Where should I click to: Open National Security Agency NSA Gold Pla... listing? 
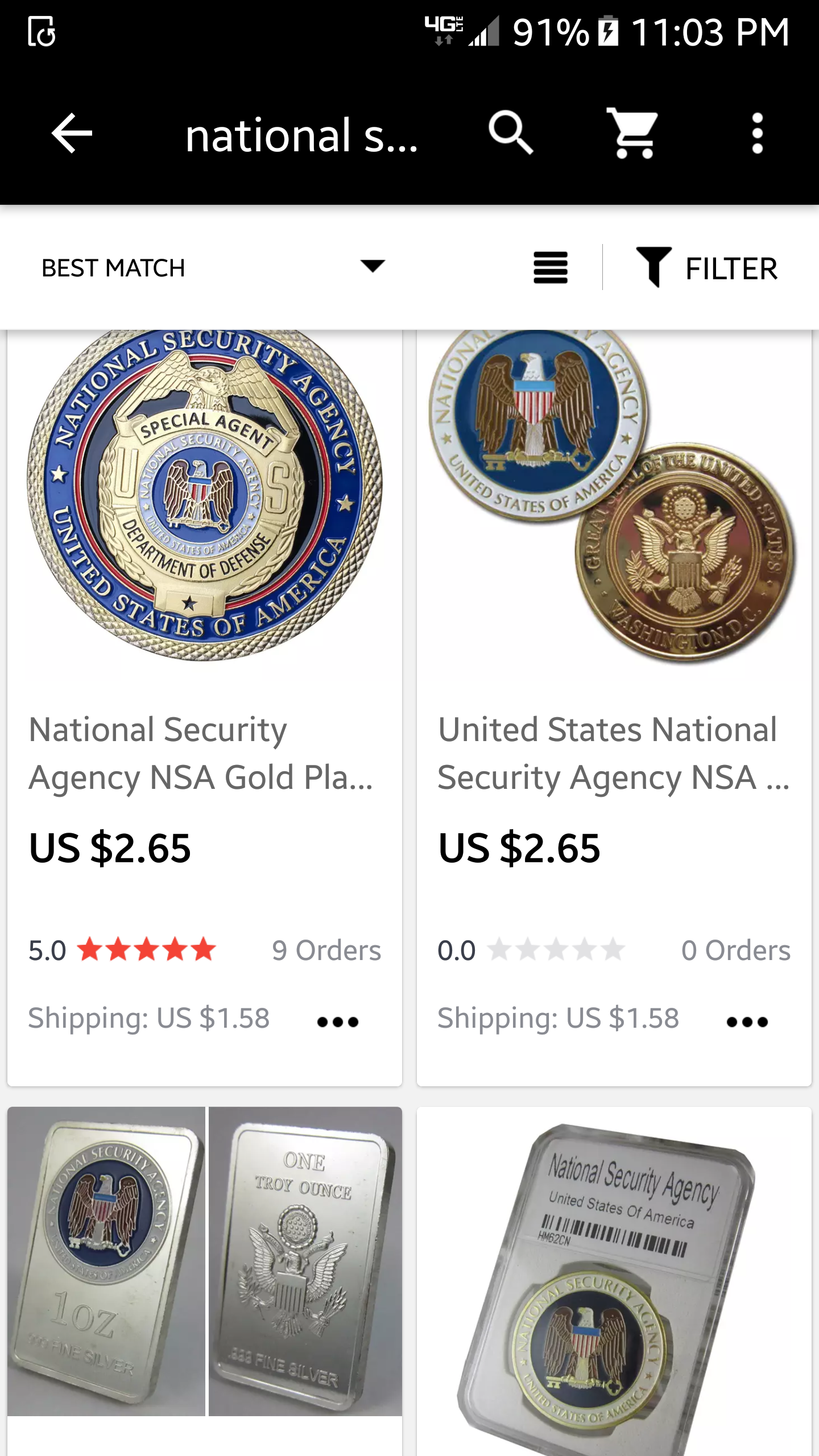click(201, 754)
